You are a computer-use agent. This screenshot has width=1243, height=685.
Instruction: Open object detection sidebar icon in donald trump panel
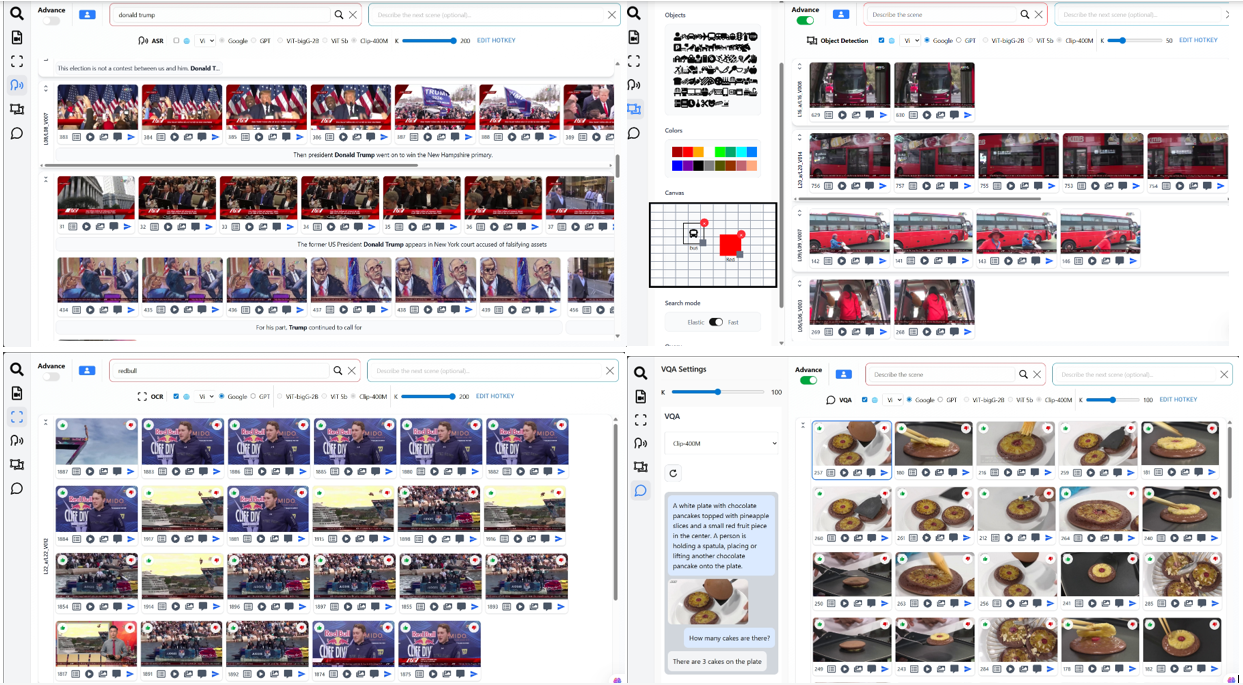[17, 109]
